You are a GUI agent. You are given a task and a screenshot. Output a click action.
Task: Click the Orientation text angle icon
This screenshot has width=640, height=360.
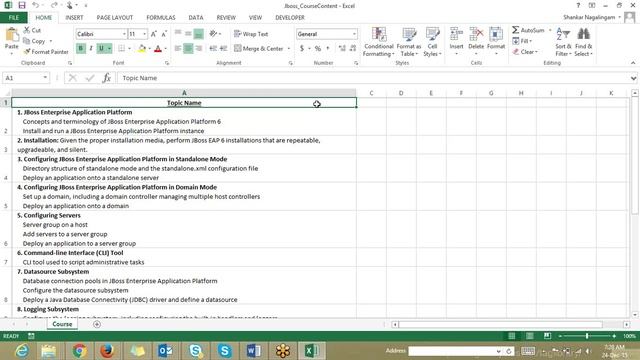(x=213, y=34)
